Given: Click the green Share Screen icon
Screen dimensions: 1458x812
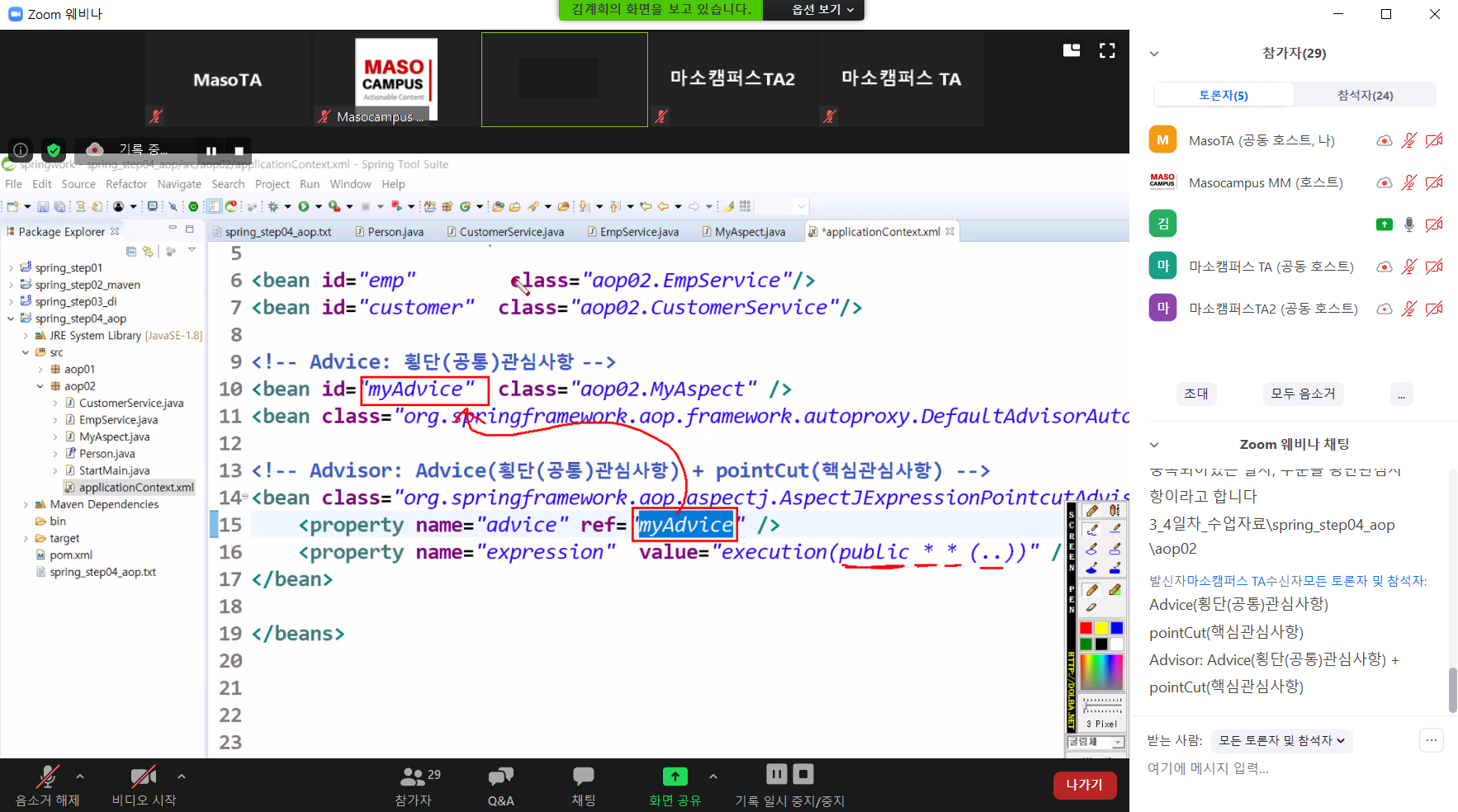Looking at the screenshot, I should (x=675, y=777).
